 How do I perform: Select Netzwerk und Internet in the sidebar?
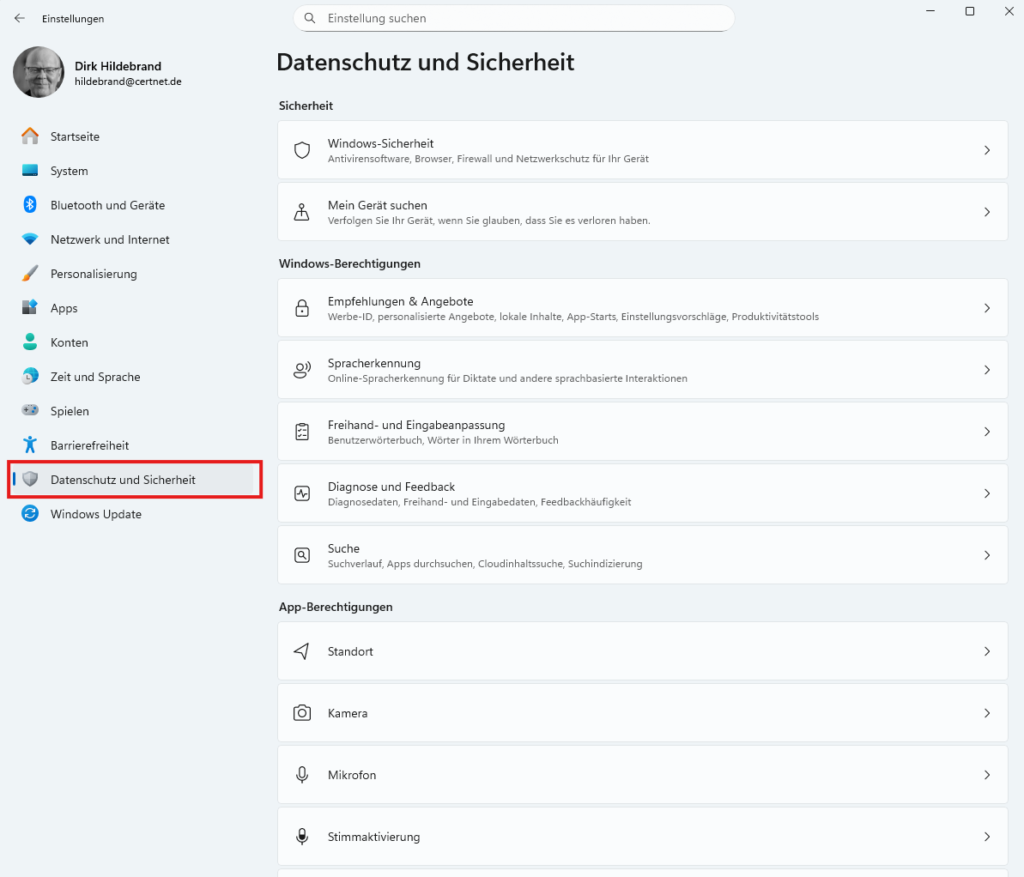click(110, 240)
